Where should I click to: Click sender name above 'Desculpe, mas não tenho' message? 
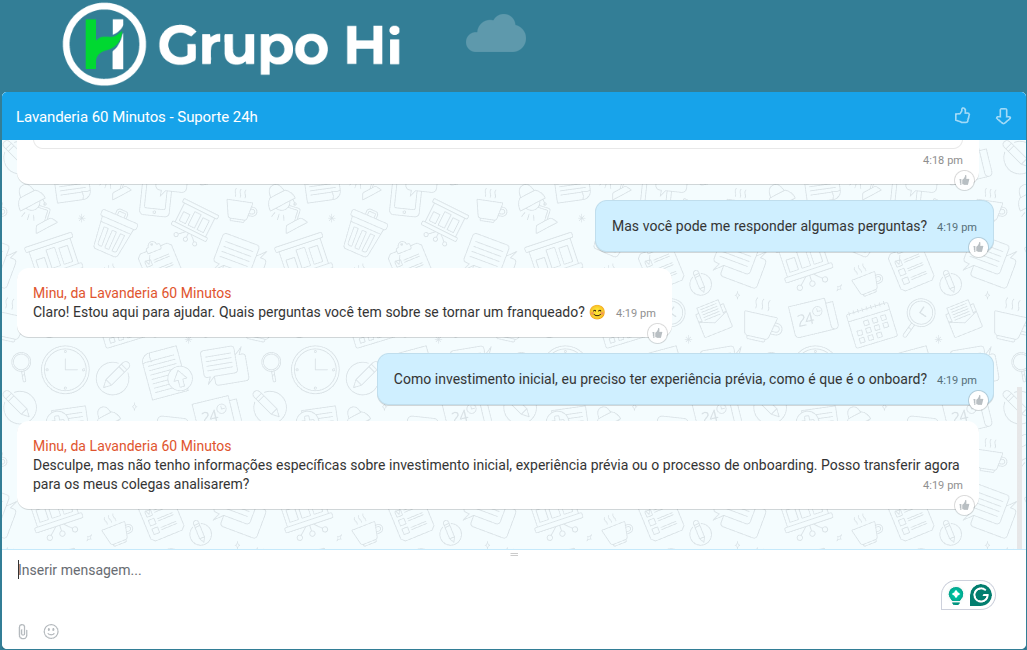[x=132, y=446]
